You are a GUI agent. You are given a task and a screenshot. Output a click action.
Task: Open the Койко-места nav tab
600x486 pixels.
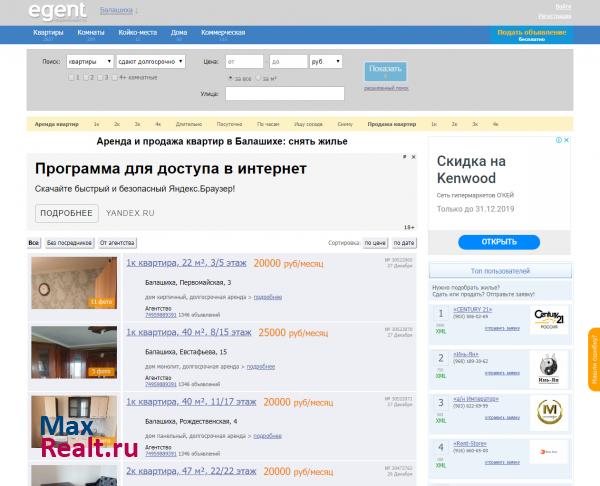tap(138, 33)
